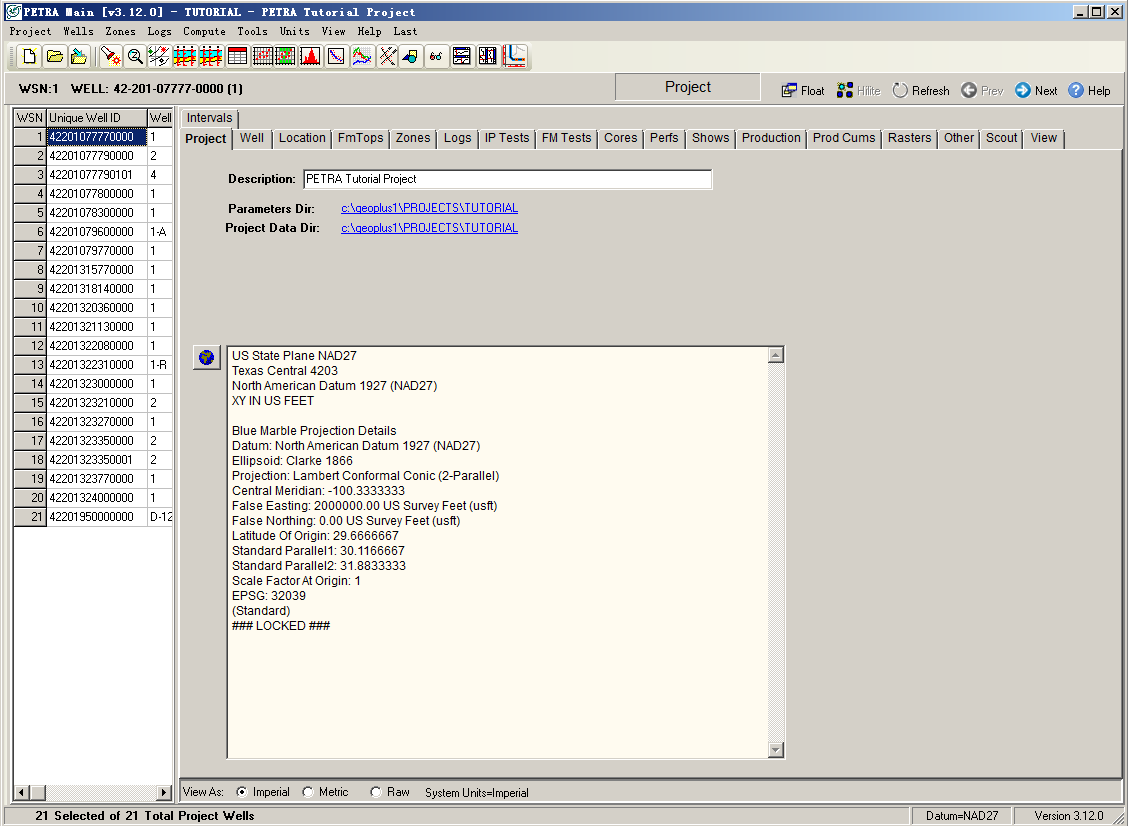This screenshot has width=1128, height=826.
Task: Click the red-dotted crossplot grid icon
Action: coord(263,56)
